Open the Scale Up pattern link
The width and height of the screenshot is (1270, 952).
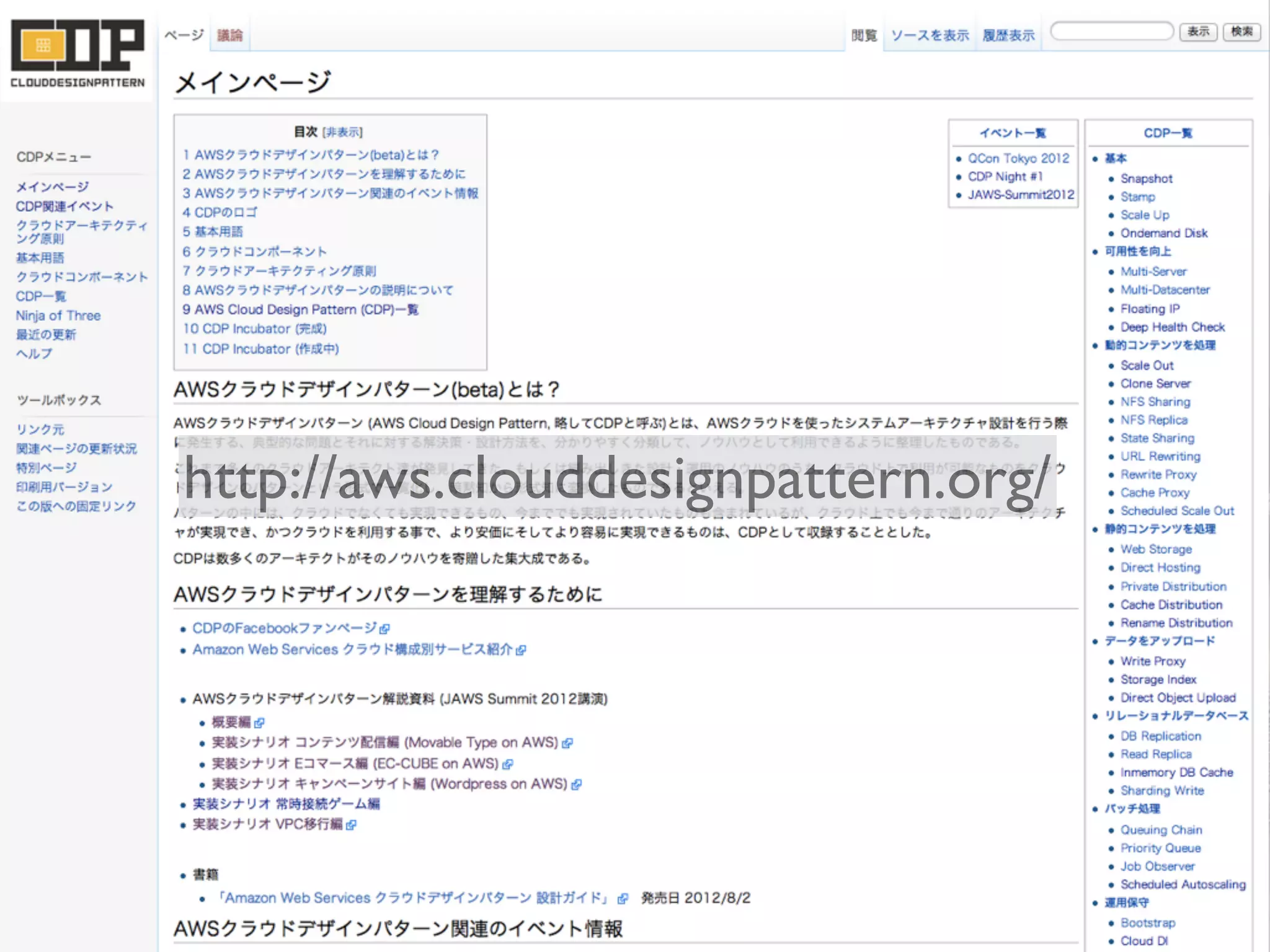(1145, 214)
